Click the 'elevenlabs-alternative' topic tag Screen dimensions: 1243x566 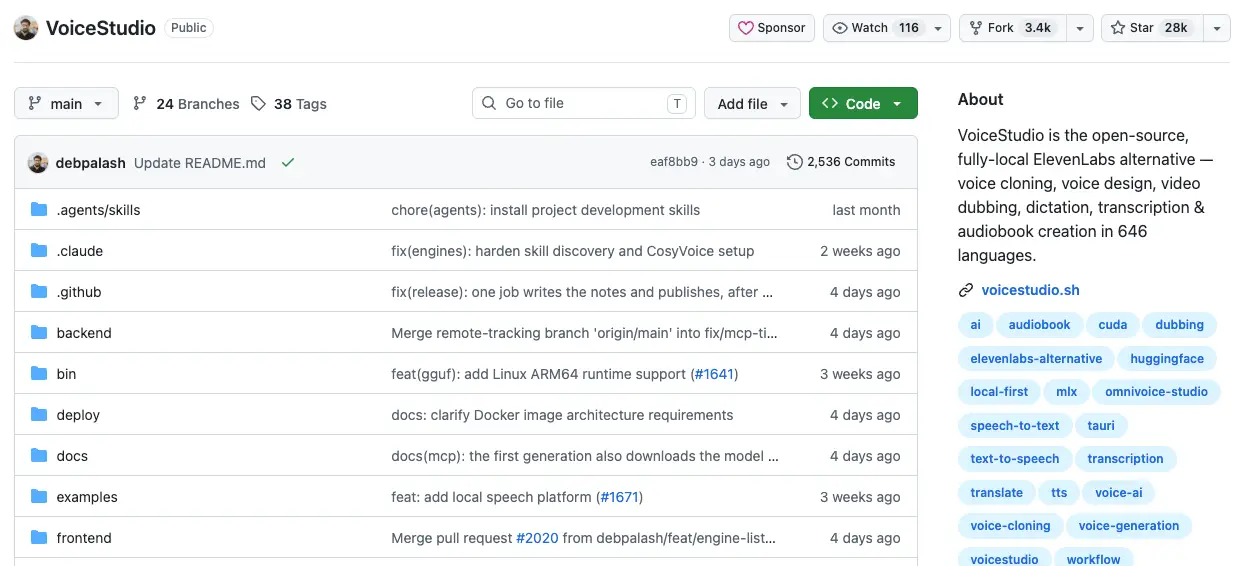point(1036,358)
